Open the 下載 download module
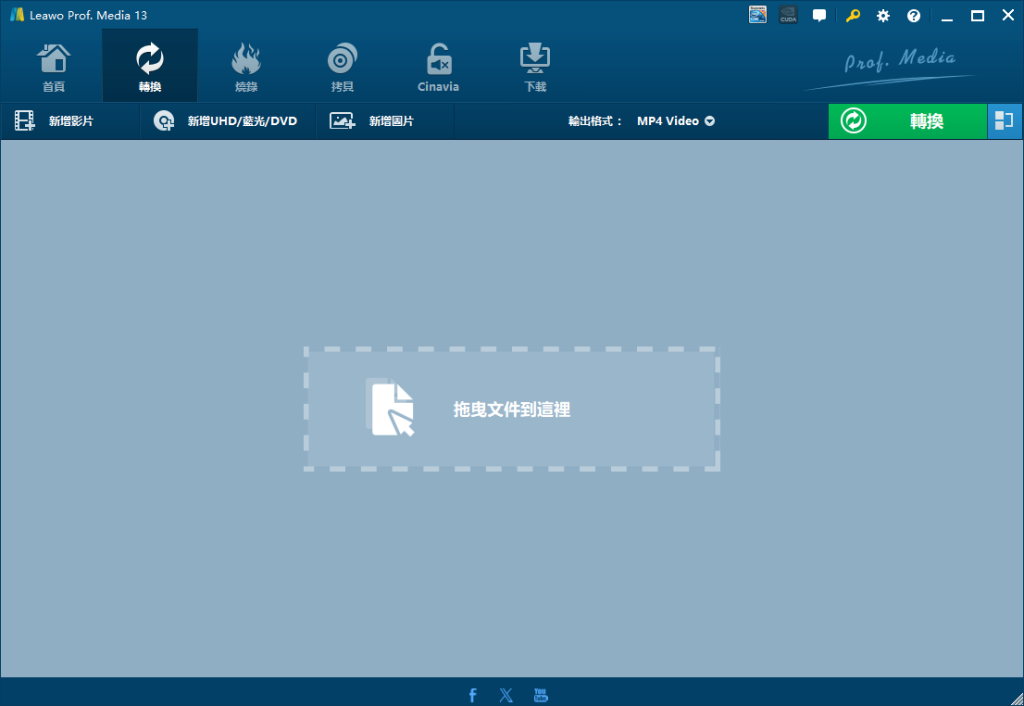This screenshot has width=1024, height=706. (x=535, y=66)
